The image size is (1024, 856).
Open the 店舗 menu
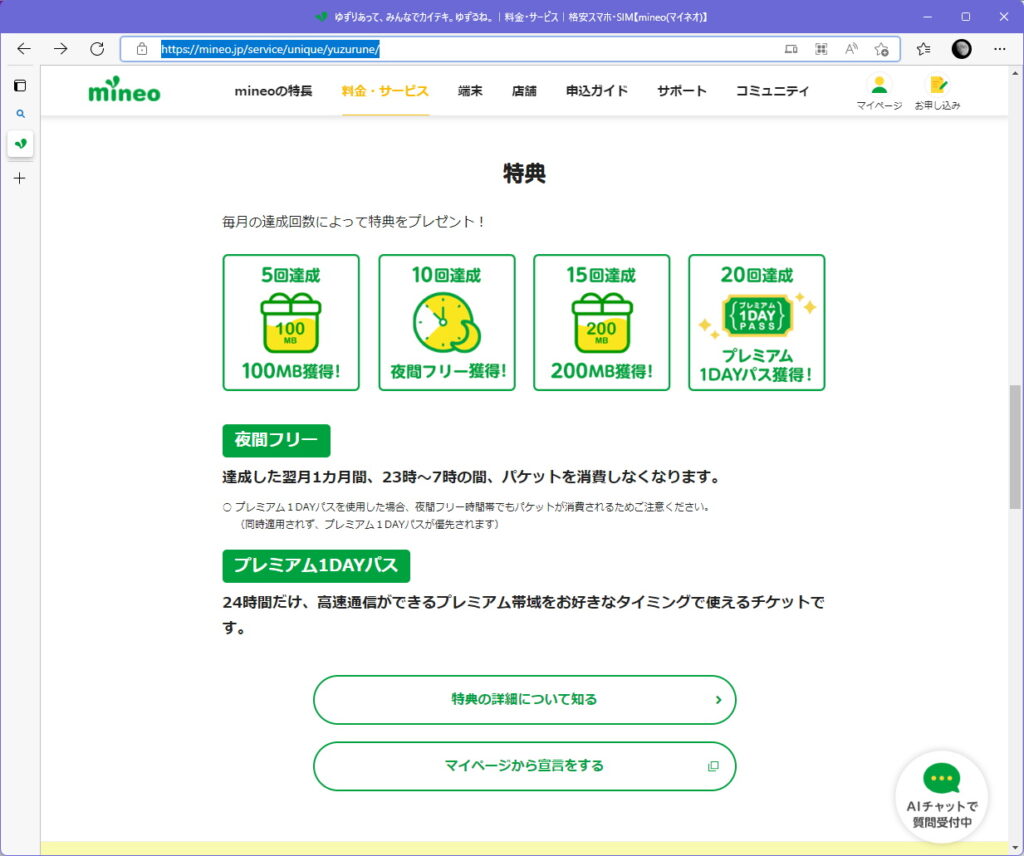coord(524,91)
